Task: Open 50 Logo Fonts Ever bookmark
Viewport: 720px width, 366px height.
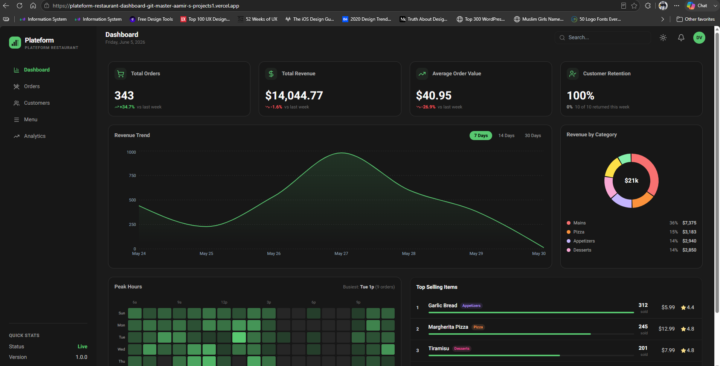Action: [596, 19]
